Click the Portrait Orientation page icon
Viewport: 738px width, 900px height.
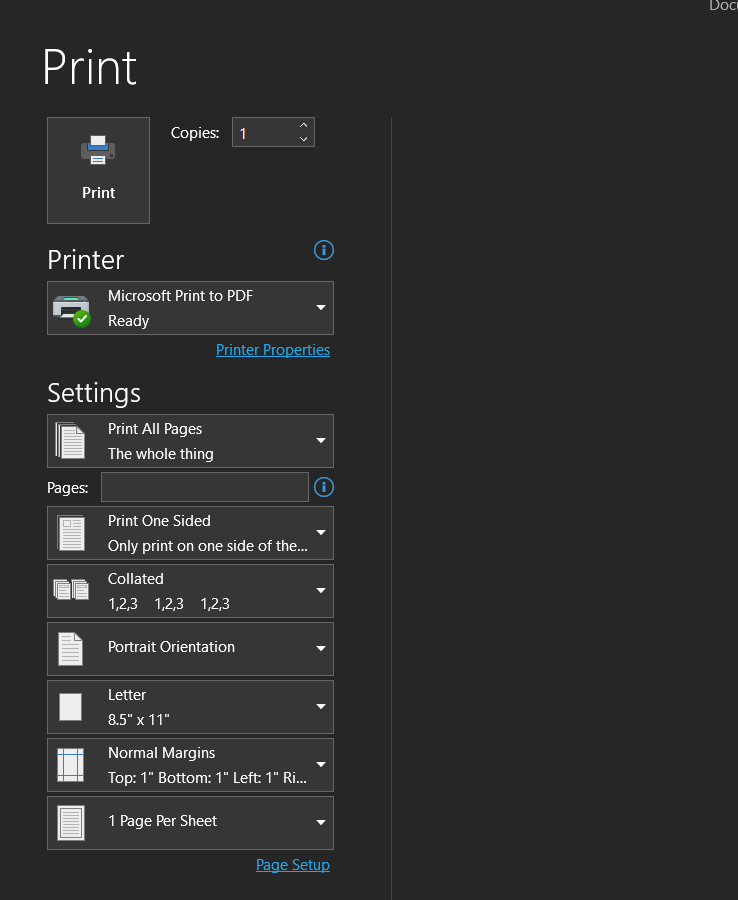click(x=71, y=649)
